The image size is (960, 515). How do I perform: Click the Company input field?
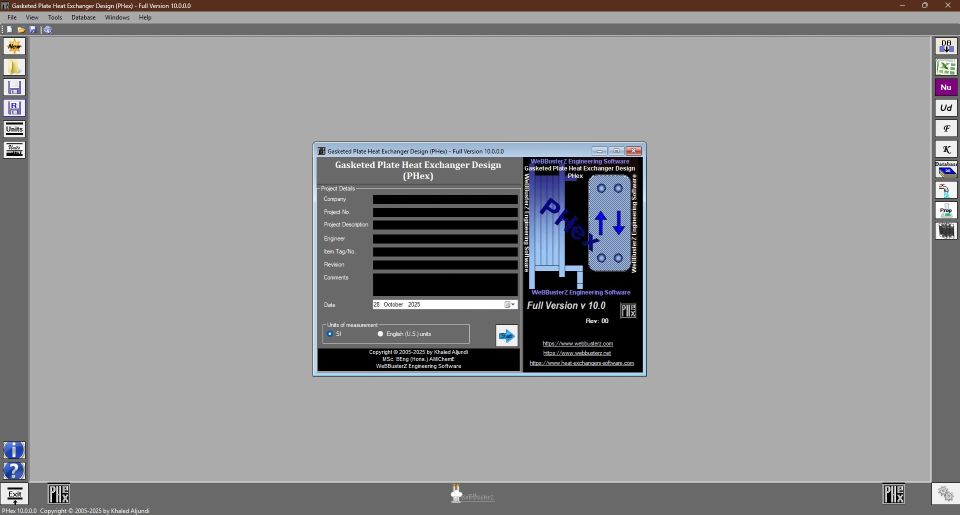[x=445, y=200]
